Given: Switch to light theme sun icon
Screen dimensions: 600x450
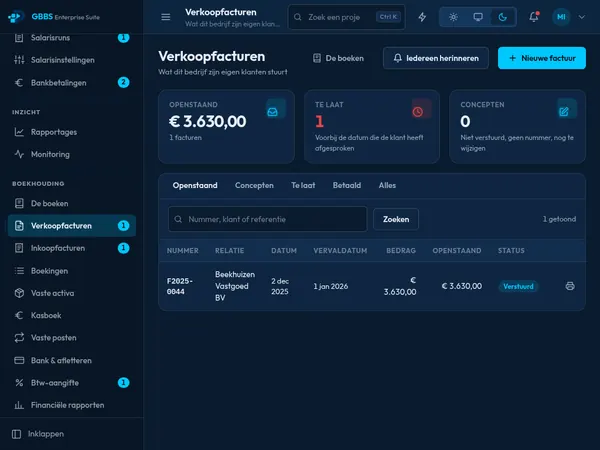Looking at the screenshot, I should tap(453, 17).
